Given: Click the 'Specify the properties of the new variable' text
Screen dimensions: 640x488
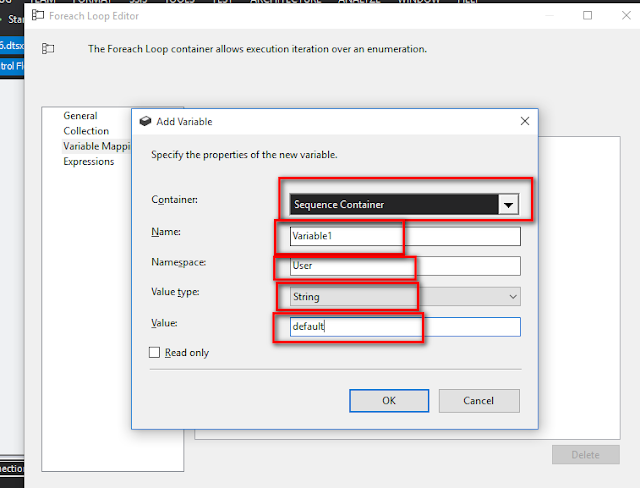Looking at the screenshot, I should tap(244, 155).
